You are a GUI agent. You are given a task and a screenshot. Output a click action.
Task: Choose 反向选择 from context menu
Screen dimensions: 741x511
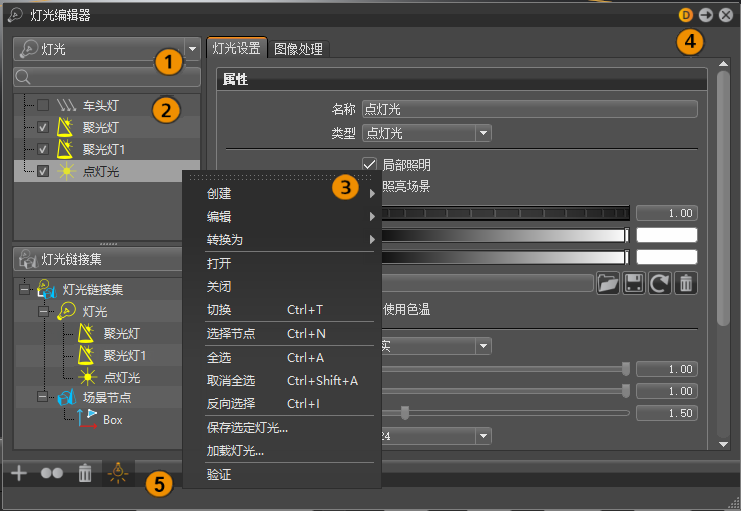pyautogui.click(x=282, y=404)
